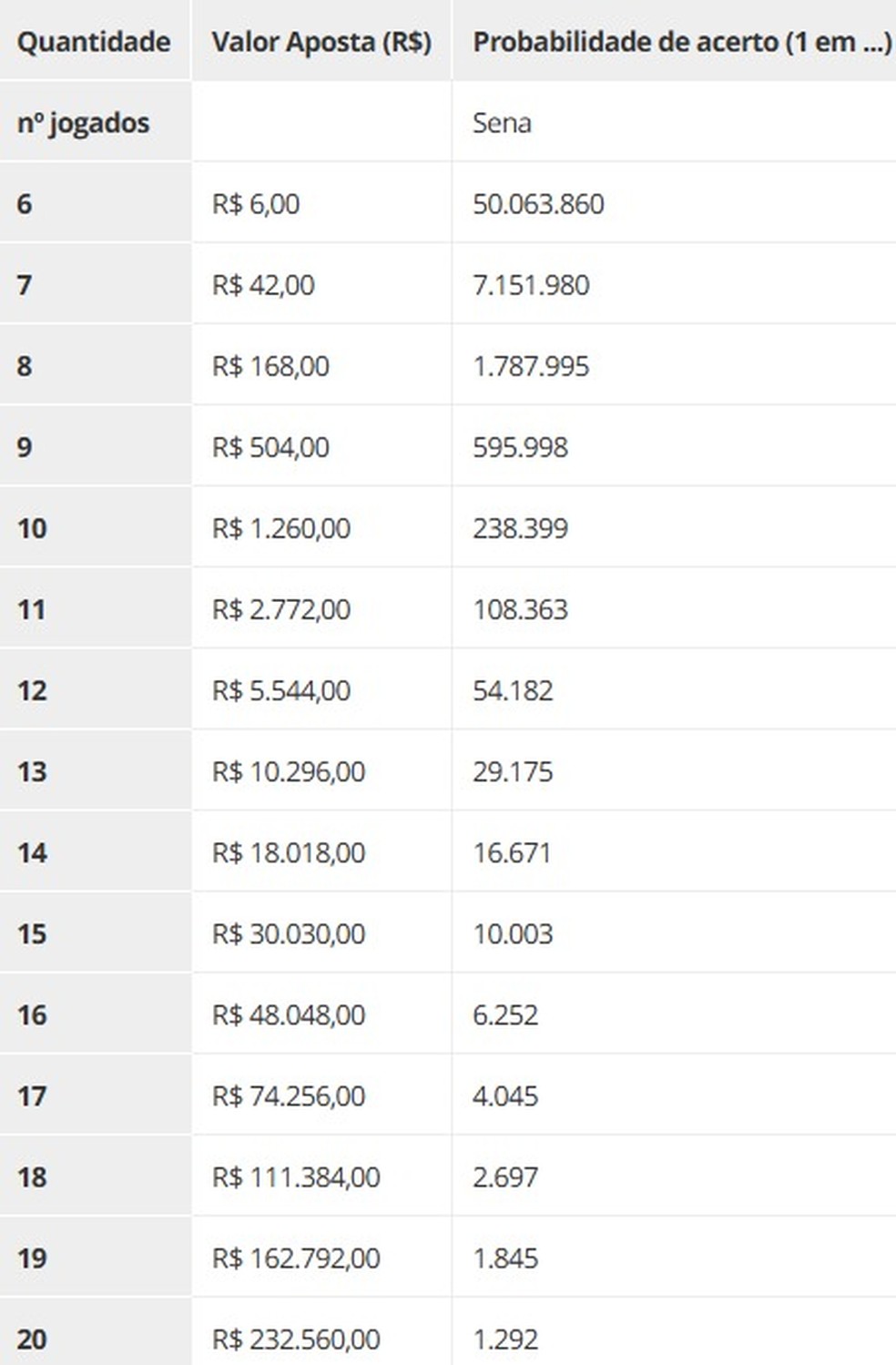896x1365 pixels.
Task: Click the 50.063.860 probability cell
Action: [x=538, y=204]
